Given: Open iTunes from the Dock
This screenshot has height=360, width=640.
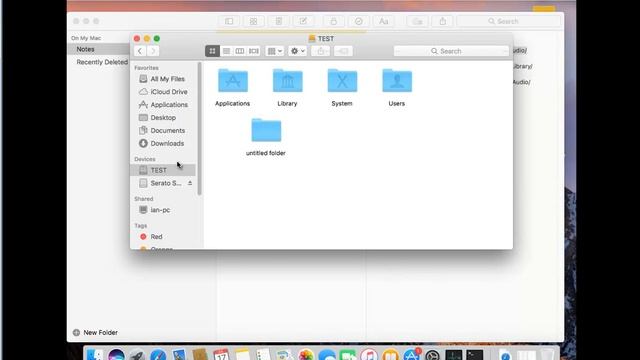Looking at the screenshot, I should (369, 355).
